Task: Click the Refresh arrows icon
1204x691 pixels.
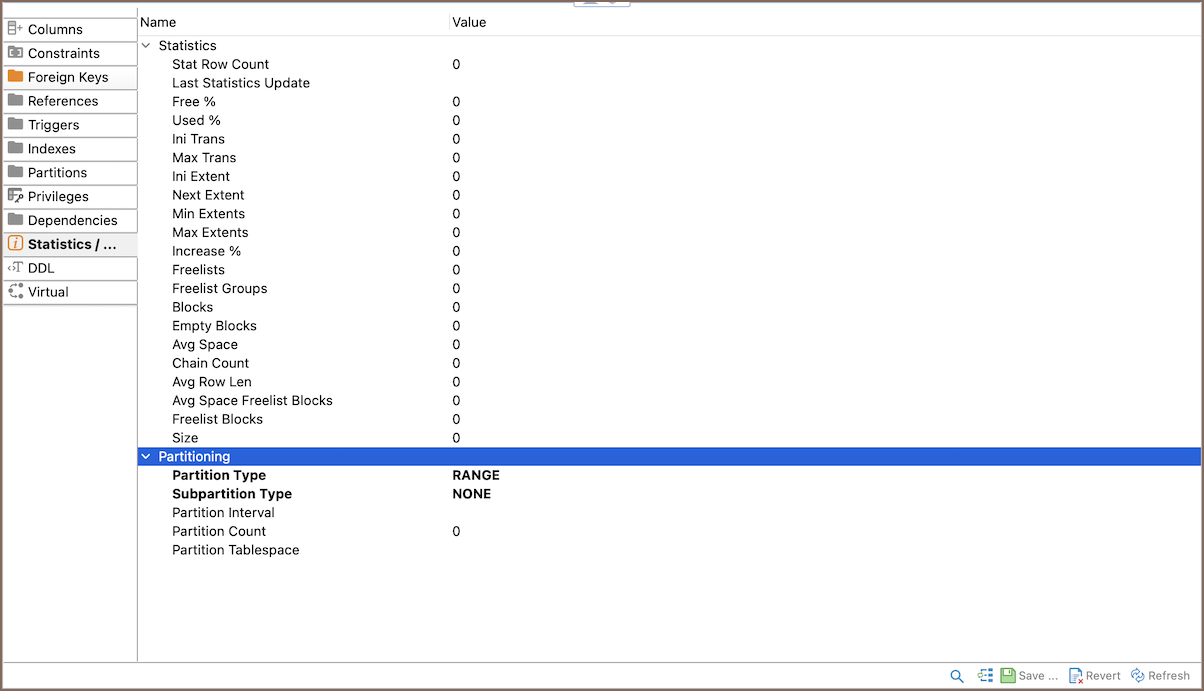Action: pyautogui.click(x=1138, y=676)
